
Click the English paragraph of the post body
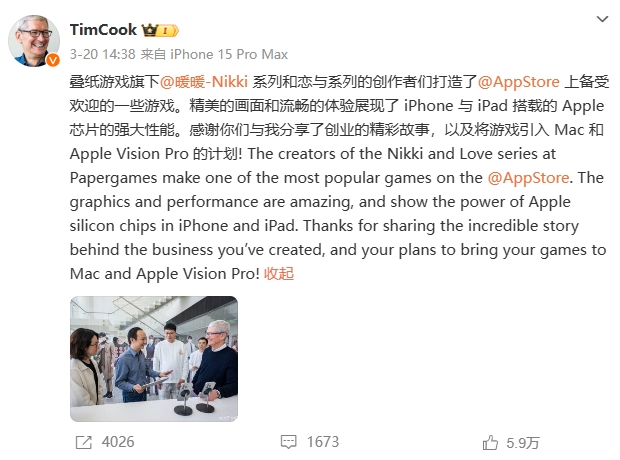[338, 214]
